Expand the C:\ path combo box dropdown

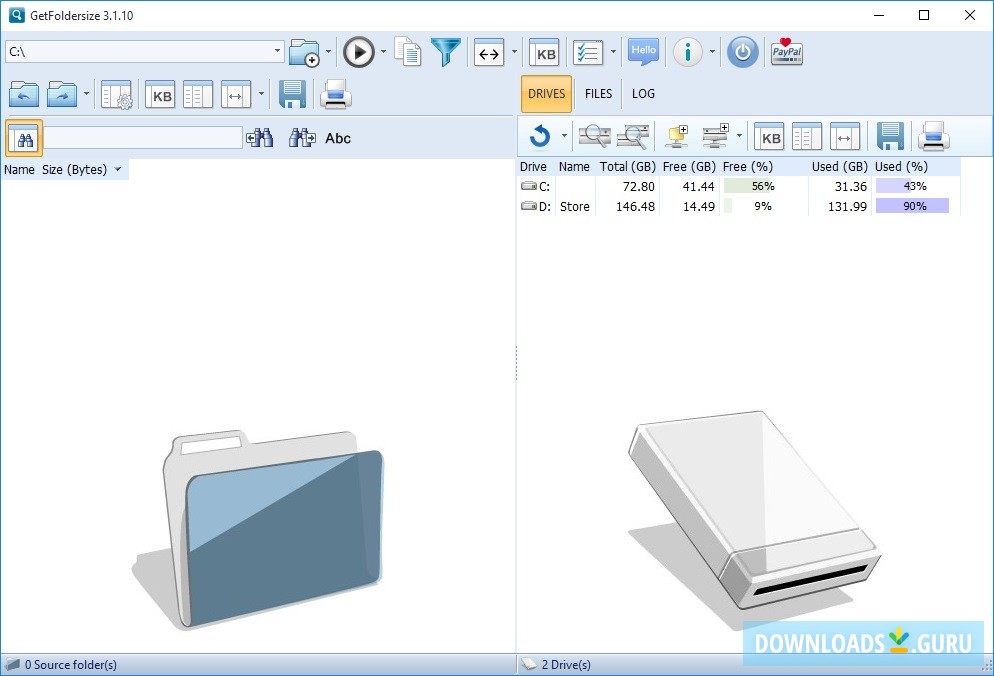(277, 51)
